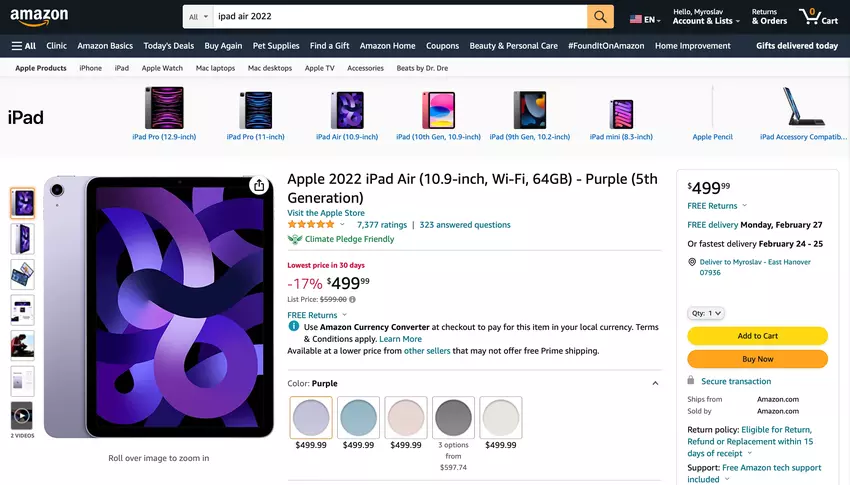
Task: Click the Amazon logo
Action: (40, 17)
